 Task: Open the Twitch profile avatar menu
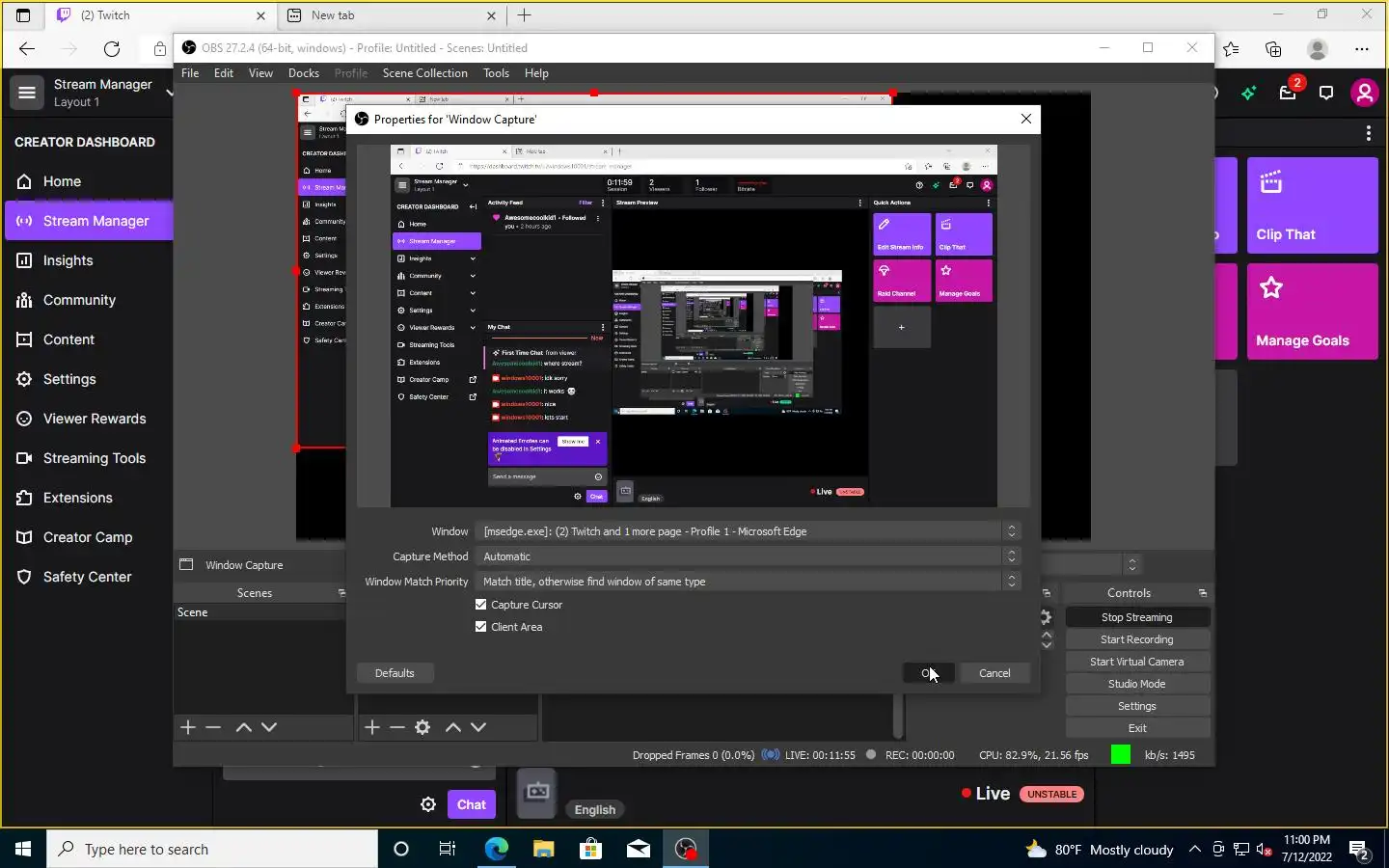[x=1364, y=93]
